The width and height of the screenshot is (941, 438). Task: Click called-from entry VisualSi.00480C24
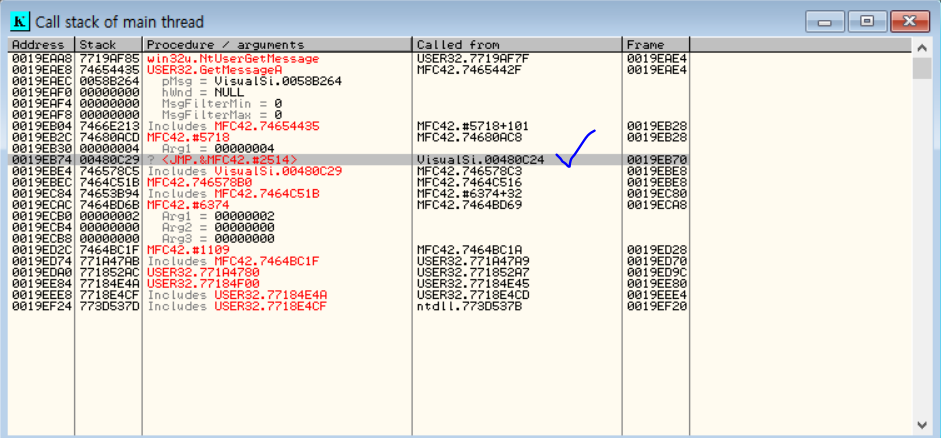click(x=481, y=160)
